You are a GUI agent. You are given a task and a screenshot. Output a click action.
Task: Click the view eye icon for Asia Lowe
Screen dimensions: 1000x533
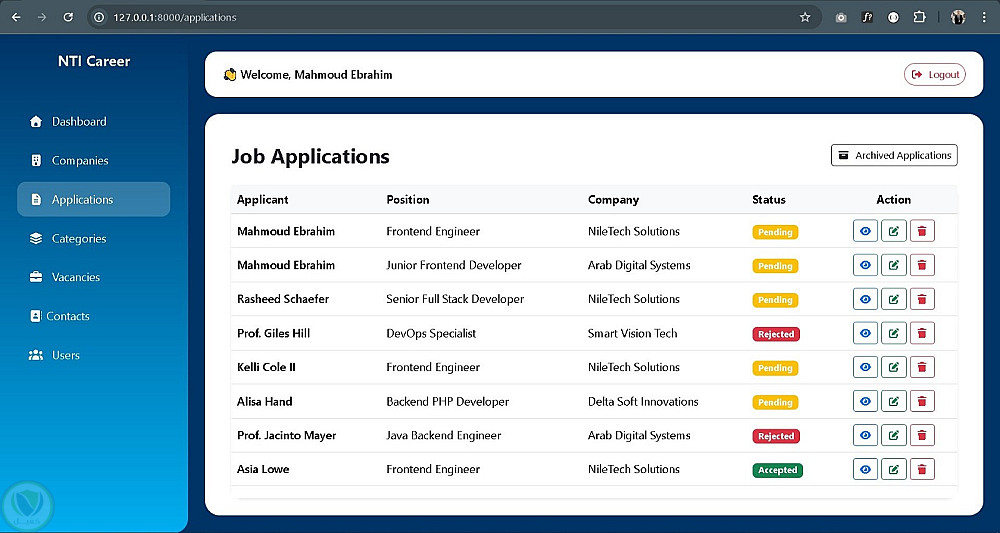pyautogui.click(x=865, y=469)
